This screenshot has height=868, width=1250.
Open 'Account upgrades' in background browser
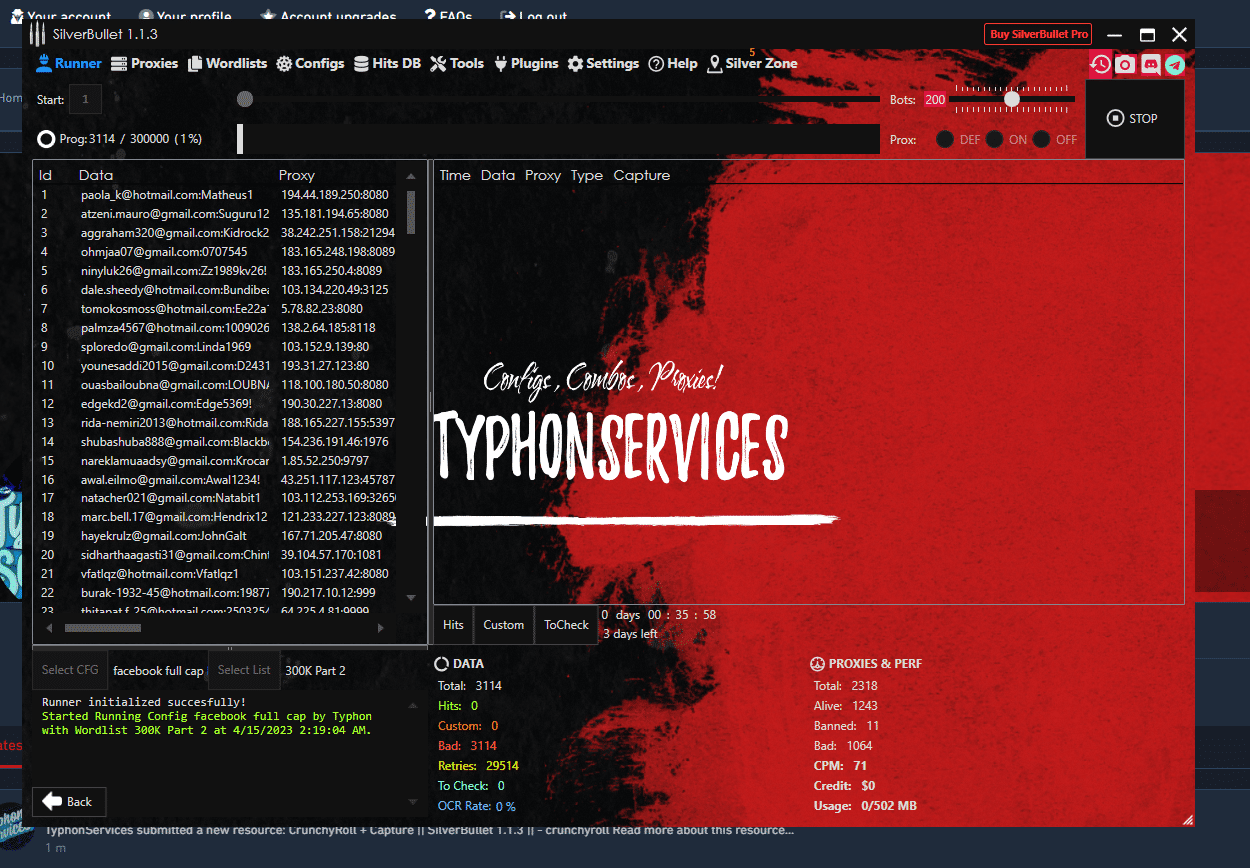click(x=328, y=17)
